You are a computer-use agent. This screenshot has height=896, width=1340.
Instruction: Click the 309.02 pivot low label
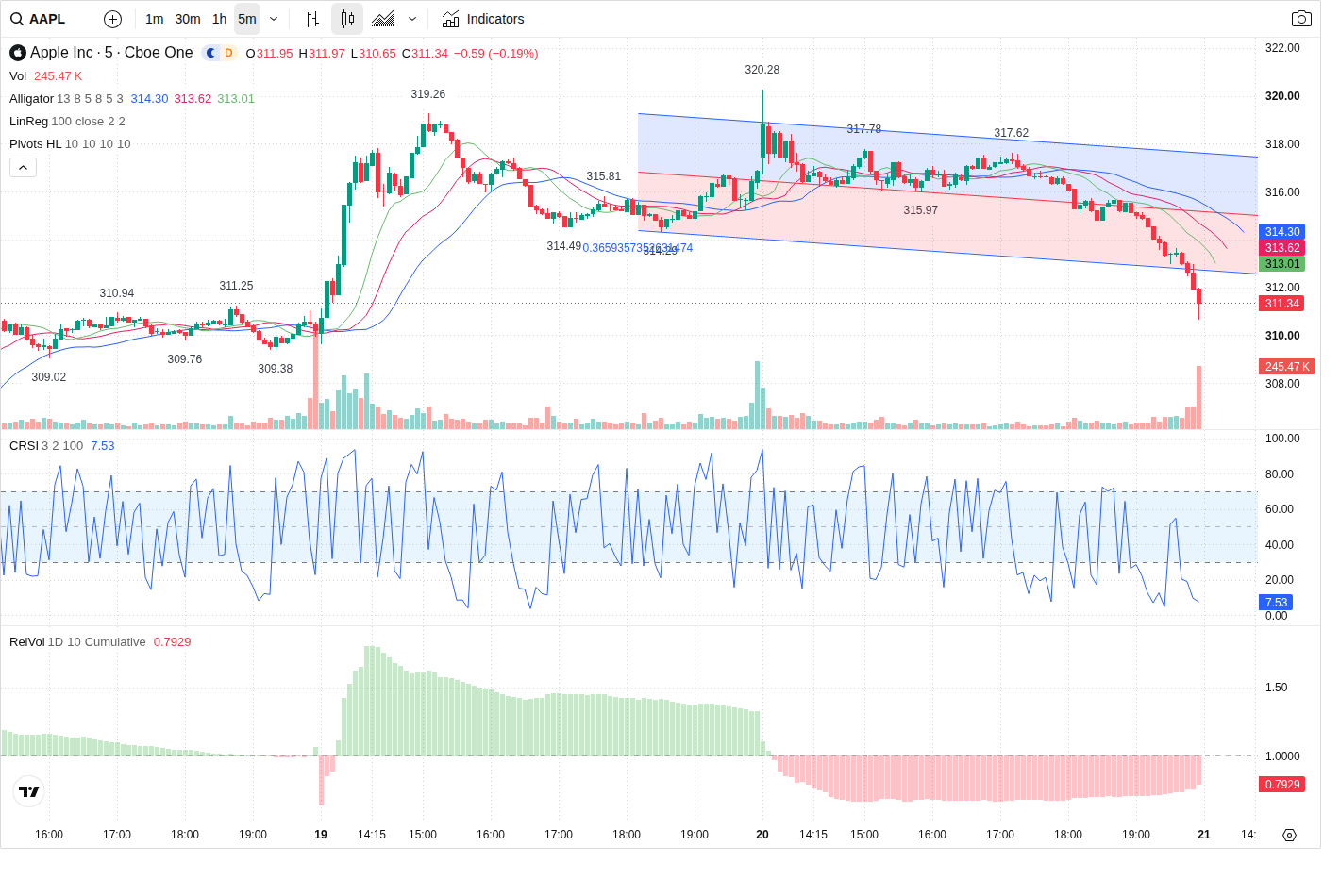click(x=49, y=377)
